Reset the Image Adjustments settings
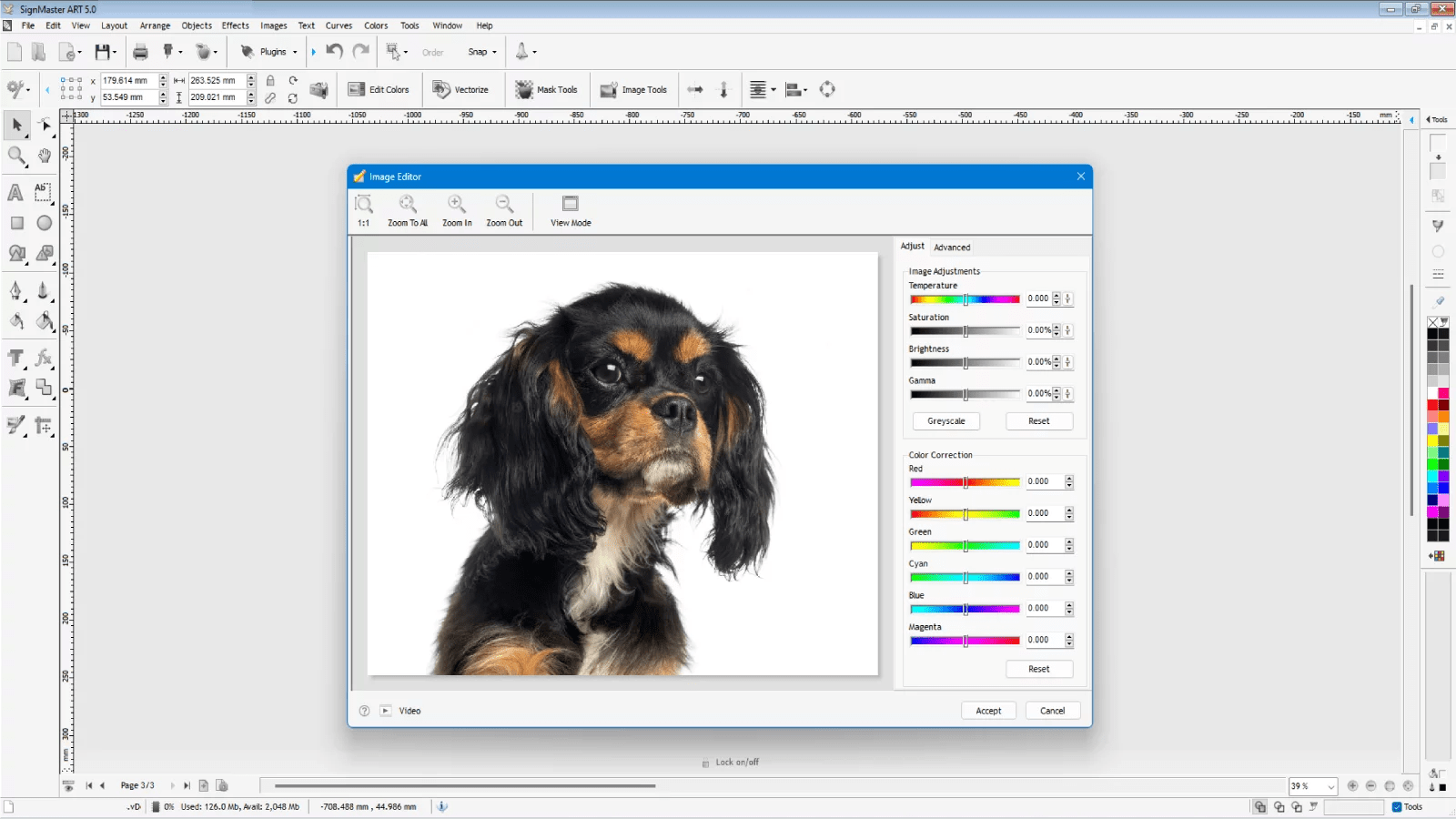 (x=1039, y=421)
